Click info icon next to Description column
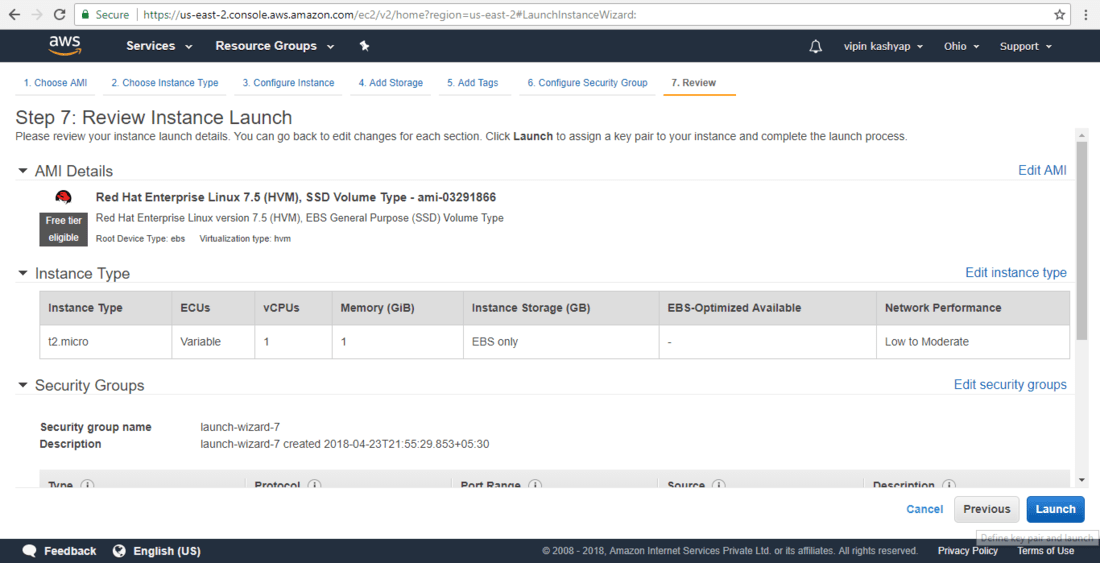The image size is (1100, 563). click(x=948, y=484)
